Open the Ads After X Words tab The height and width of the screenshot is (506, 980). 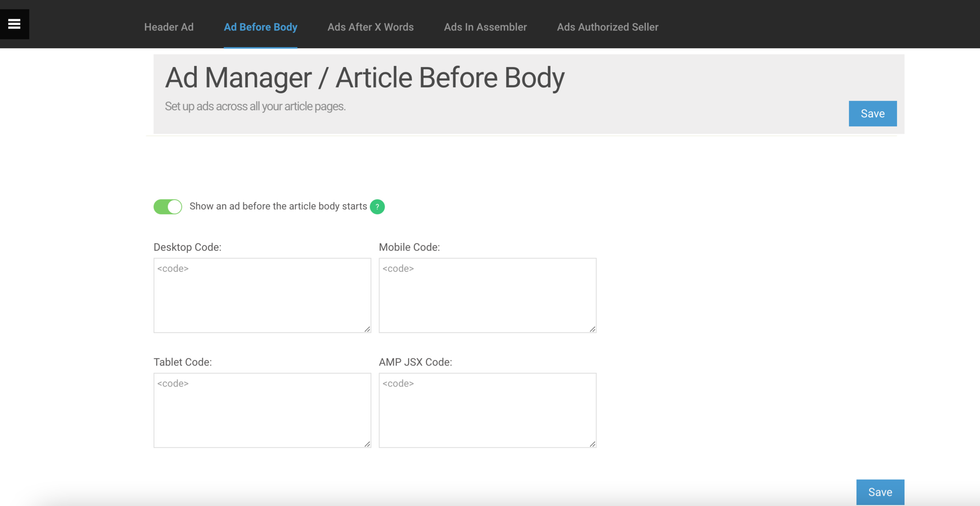click(x=370, y=27)
